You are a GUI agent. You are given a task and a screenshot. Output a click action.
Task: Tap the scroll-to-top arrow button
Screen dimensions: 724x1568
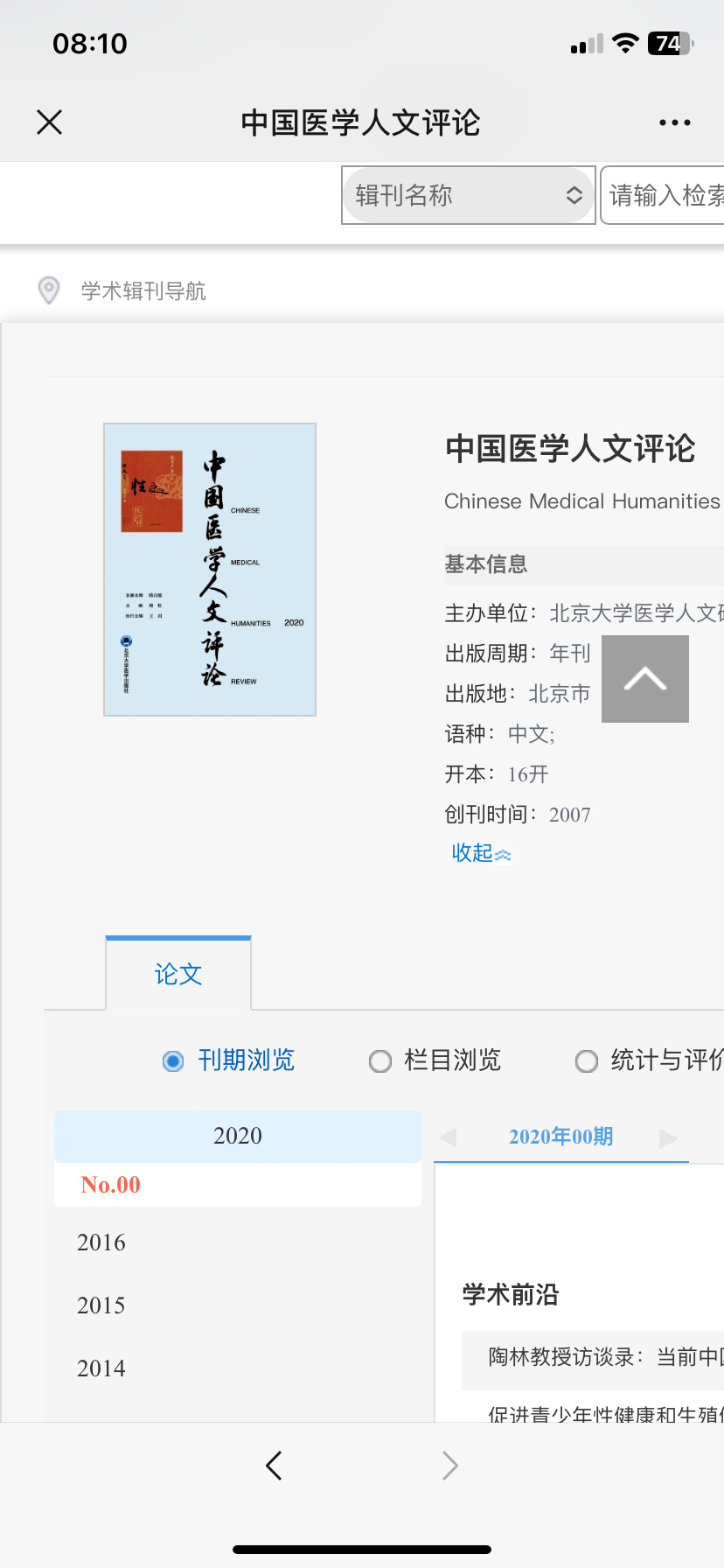click(x=645, y=679)
